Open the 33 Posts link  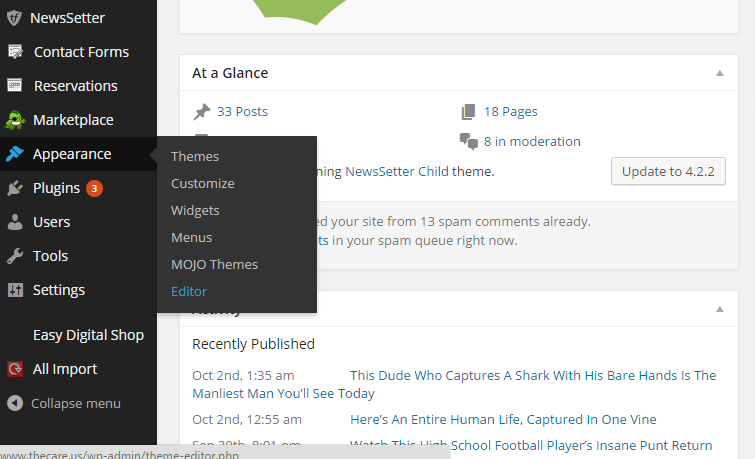tap(242, 112)
